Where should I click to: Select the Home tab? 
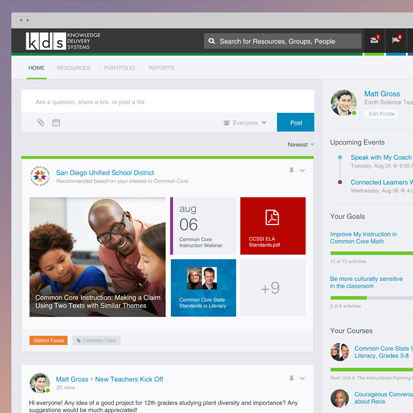tap(36, 68)
